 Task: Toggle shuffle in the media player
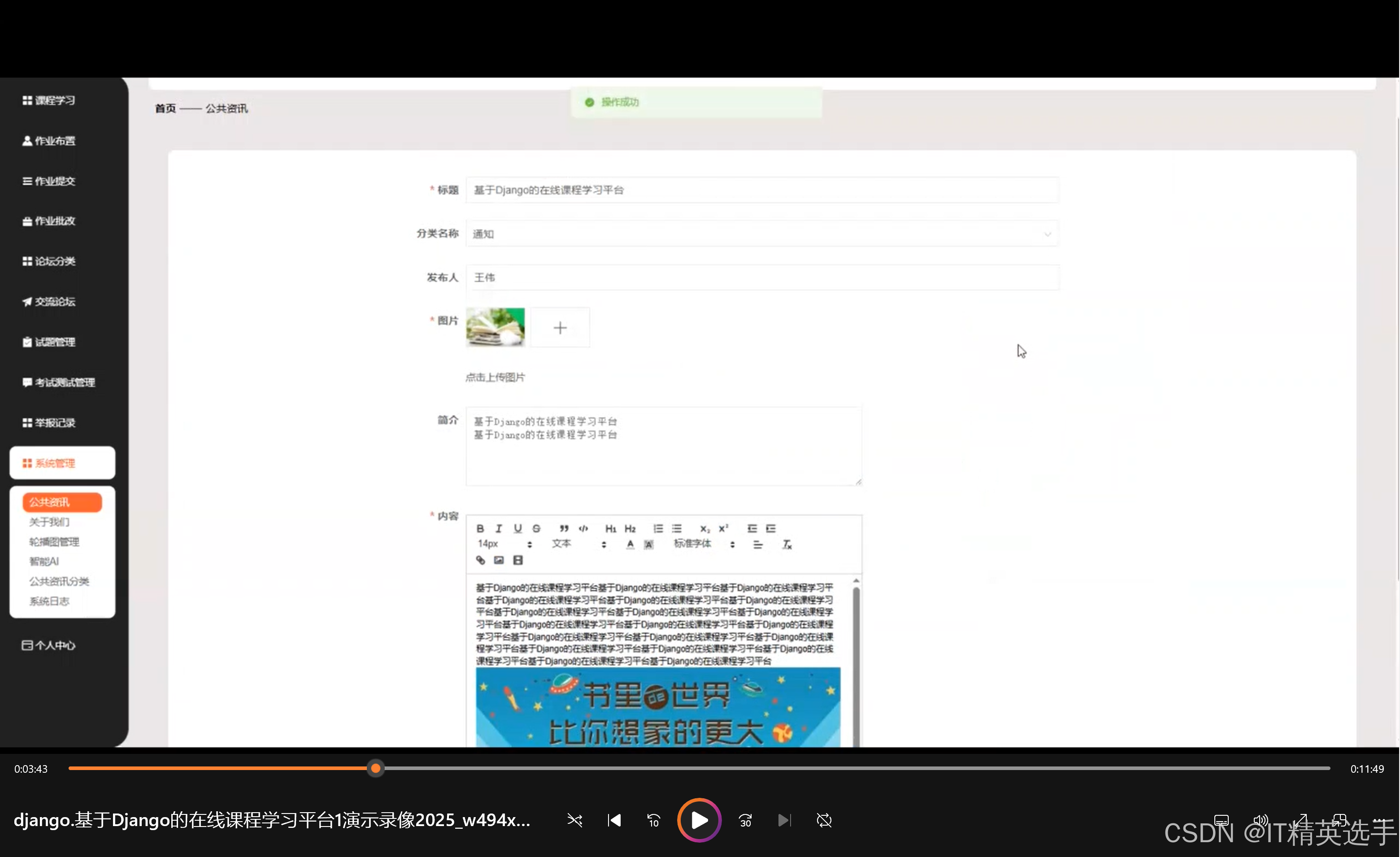click(x=574, y=819)
